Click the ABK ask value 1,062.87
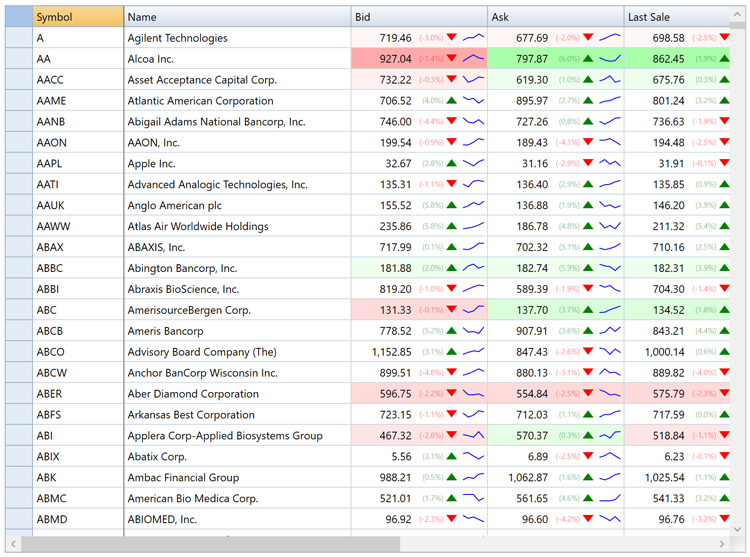Image resolution: width=750 pixels, height=557 pixels. point(528,478)
